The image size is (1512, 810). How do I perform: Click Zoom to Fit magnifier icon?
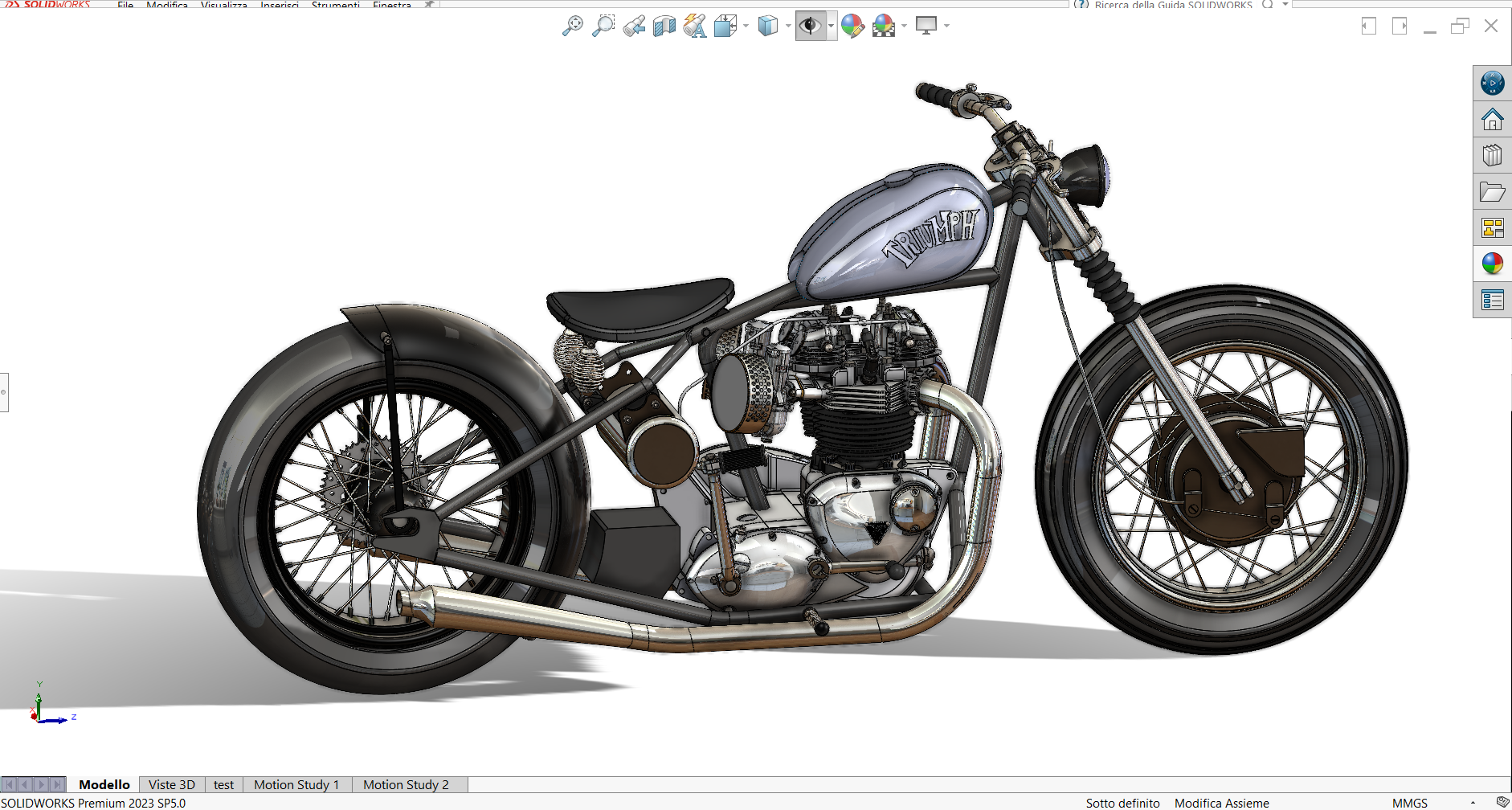tap(572, 26)
